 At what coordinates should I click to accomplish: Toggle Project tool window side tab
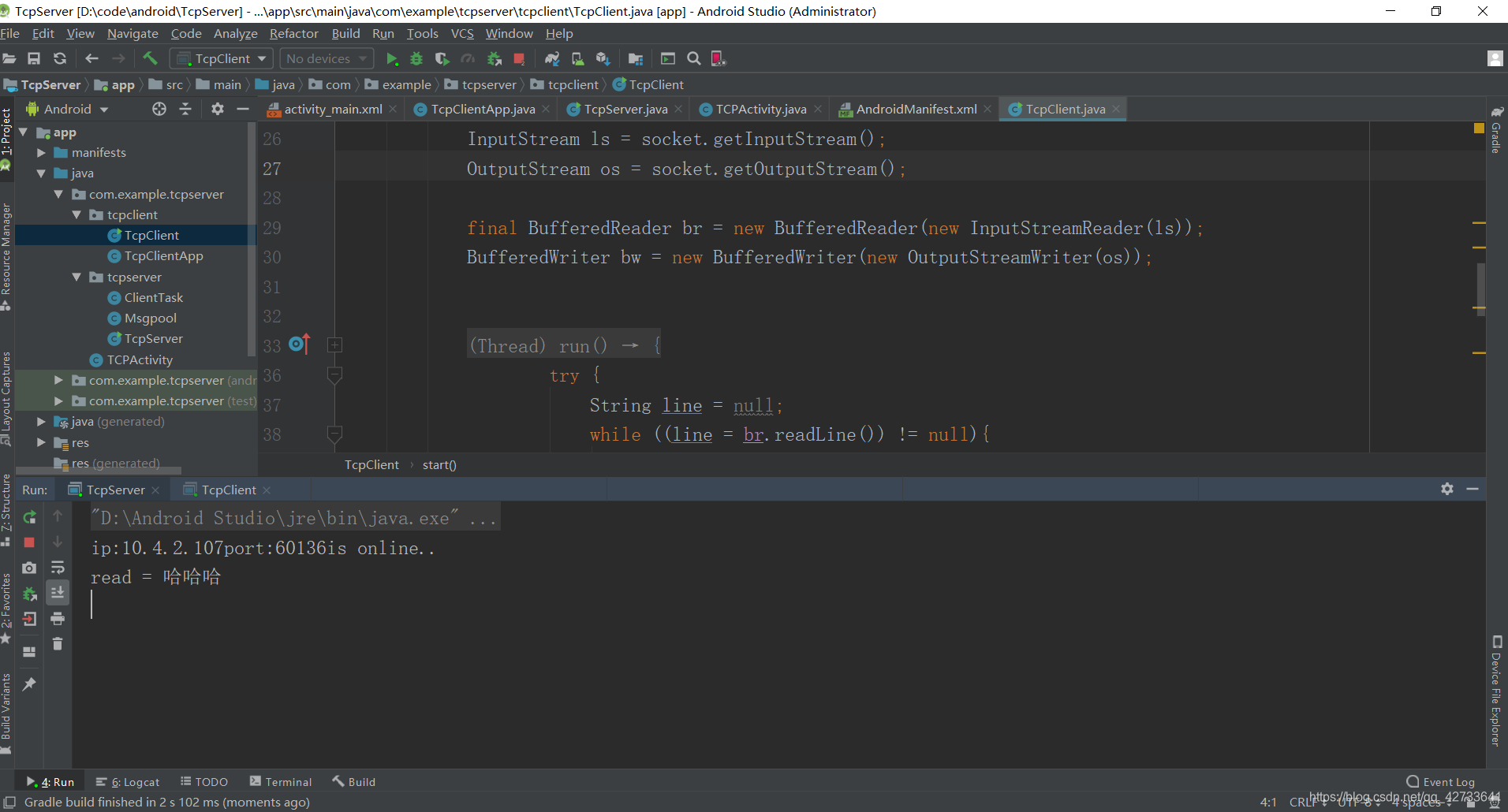point(6,140)
